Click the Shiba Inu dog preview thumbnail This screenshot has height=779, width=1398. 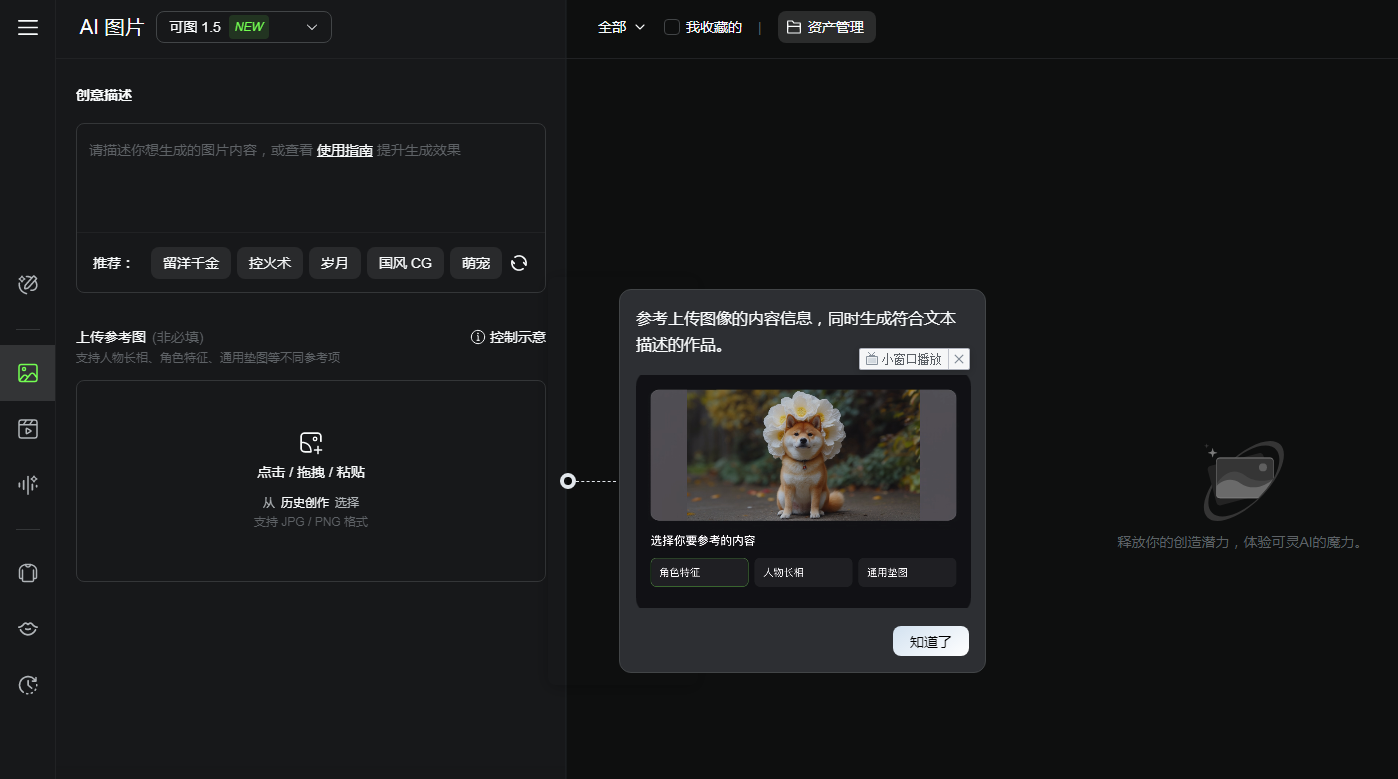[802, 455]
